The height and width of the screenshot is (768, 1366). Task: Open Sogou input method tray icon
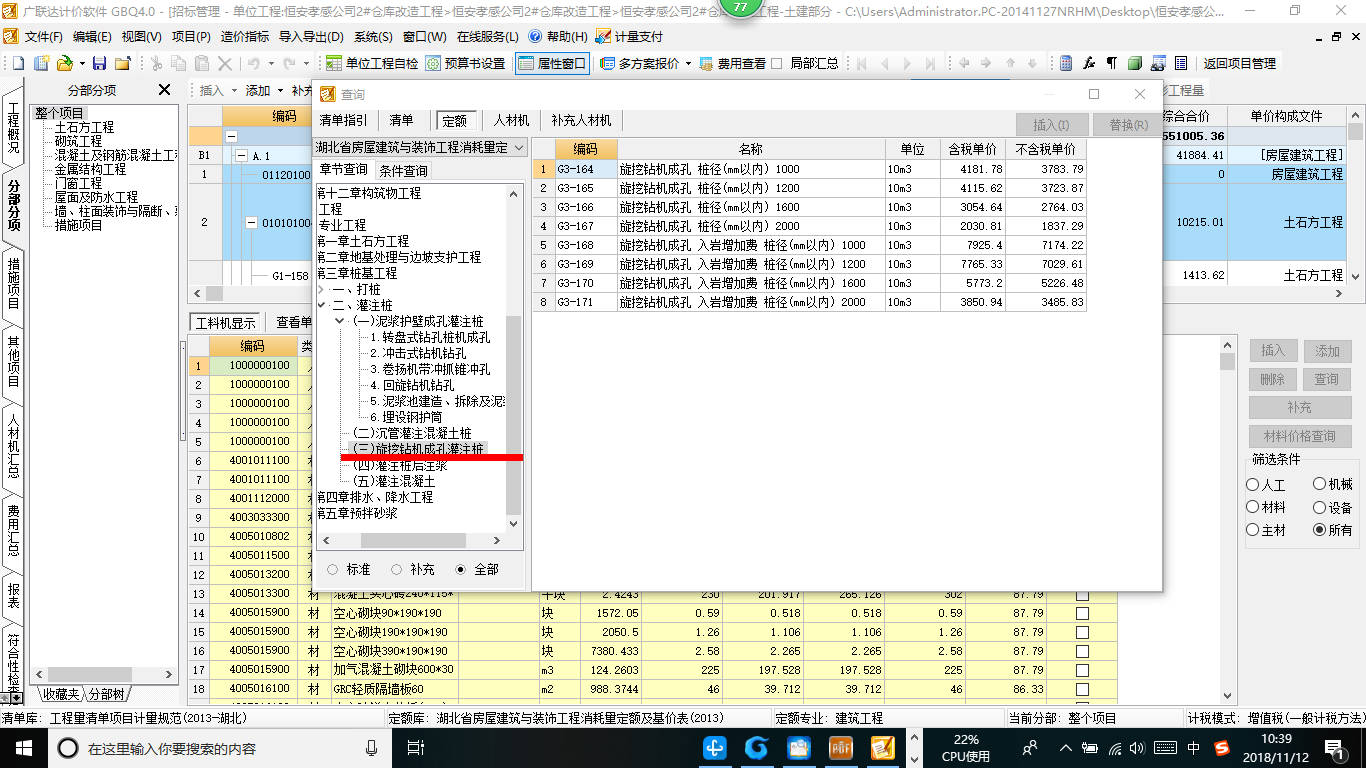coord(1222,748)
